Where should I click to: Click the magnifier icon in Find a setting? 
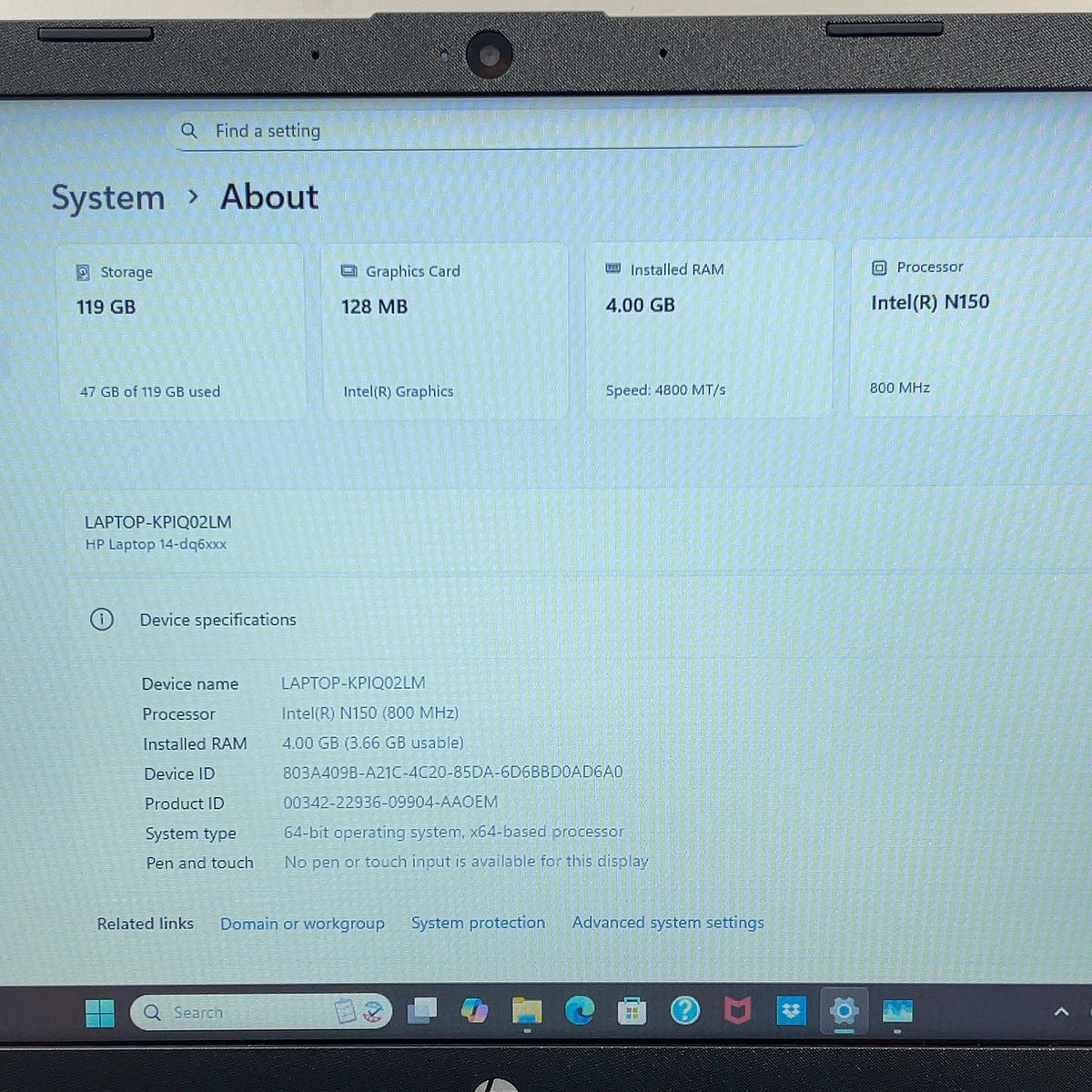click(189, 131)
